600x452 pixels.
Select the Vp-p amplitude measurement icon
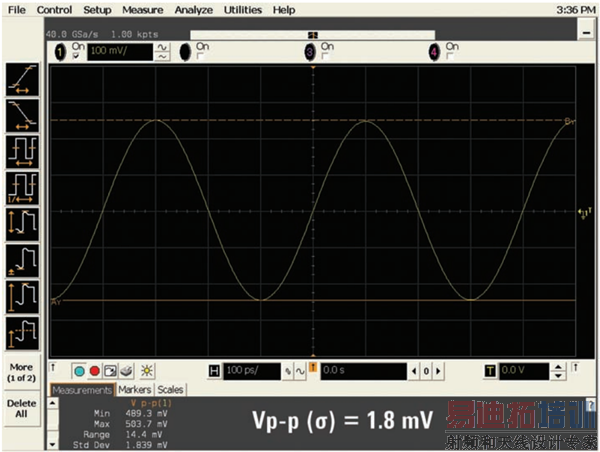click(x=22, y=224)
